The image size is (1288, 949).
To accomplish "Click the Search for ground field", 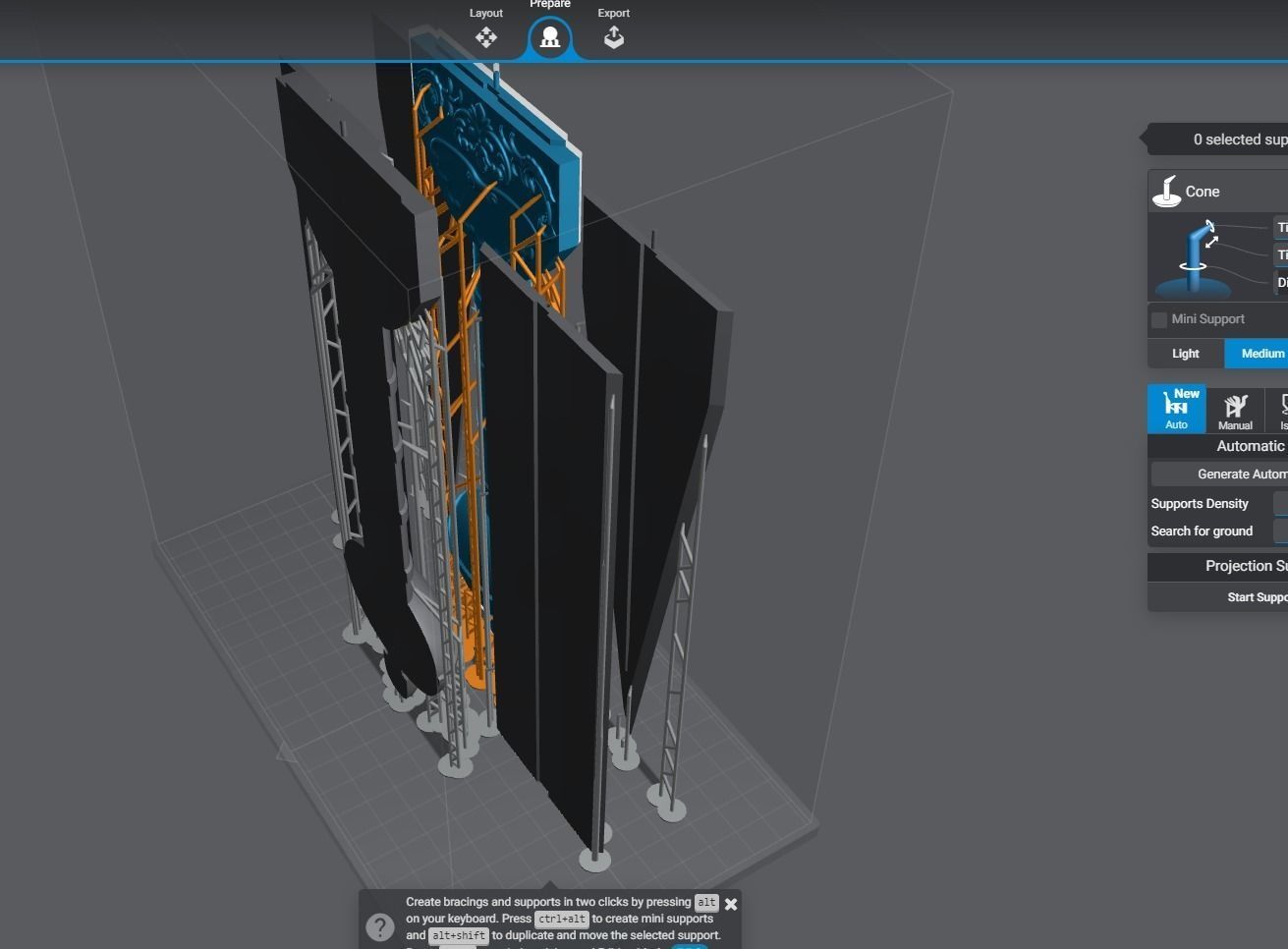I will pos(1280,531).
